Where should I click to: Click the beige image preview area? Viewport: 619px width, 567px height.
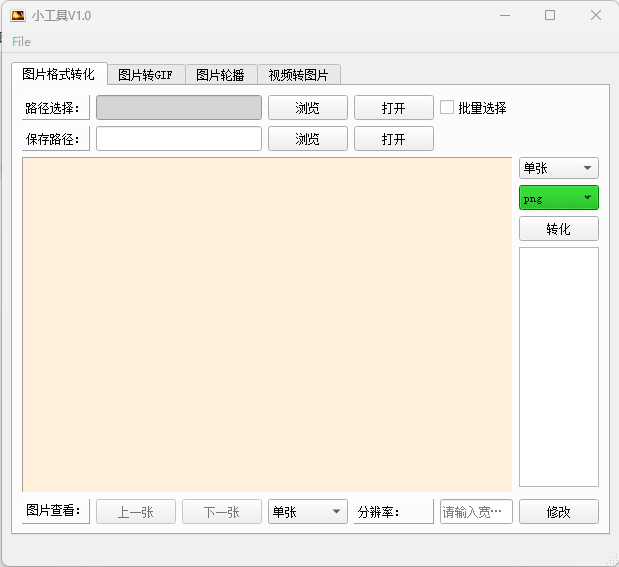click(x=267, y=325)
